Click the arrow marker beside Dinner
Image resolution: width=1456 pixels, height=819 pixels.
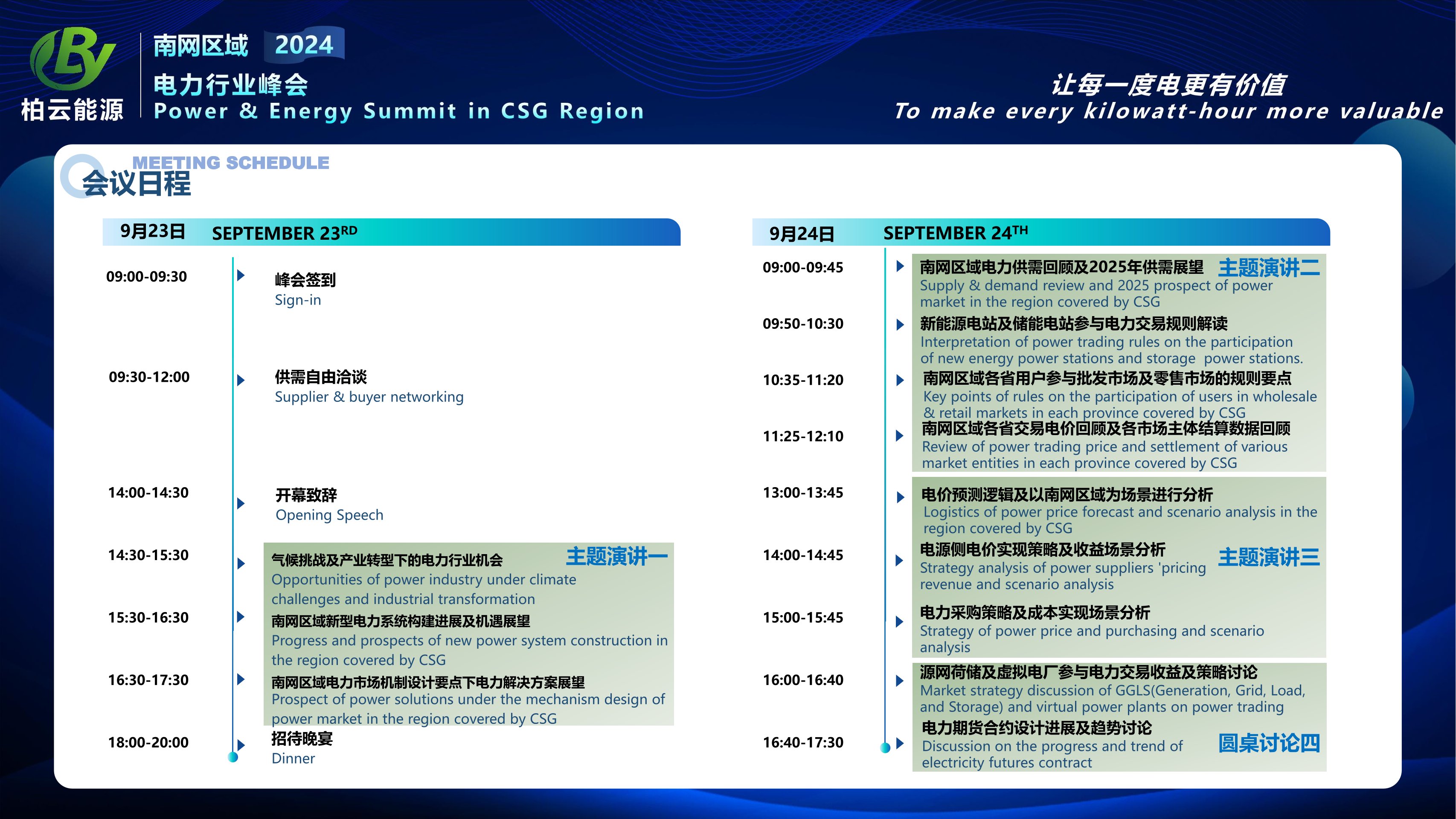click(241, 745)
